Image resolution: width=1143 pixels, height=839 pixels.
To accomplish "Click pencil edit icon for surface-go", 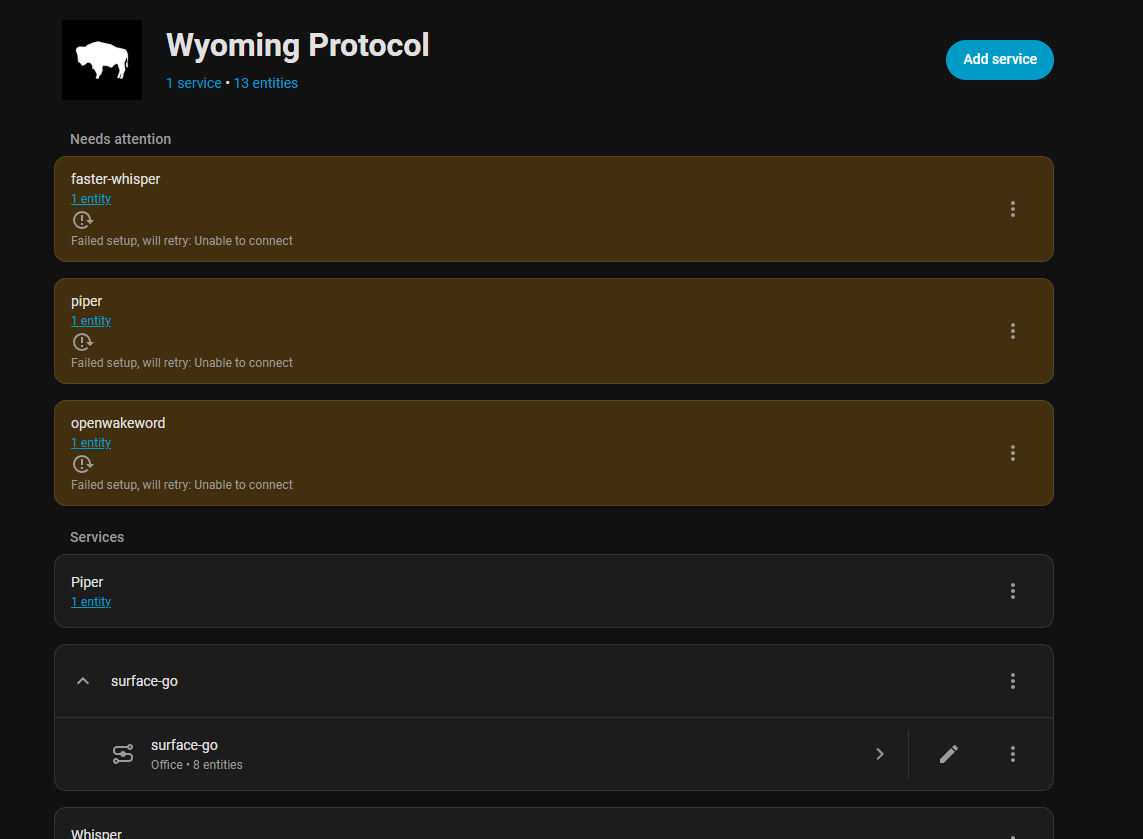I will pyautogui.click(x=949, y=754).
